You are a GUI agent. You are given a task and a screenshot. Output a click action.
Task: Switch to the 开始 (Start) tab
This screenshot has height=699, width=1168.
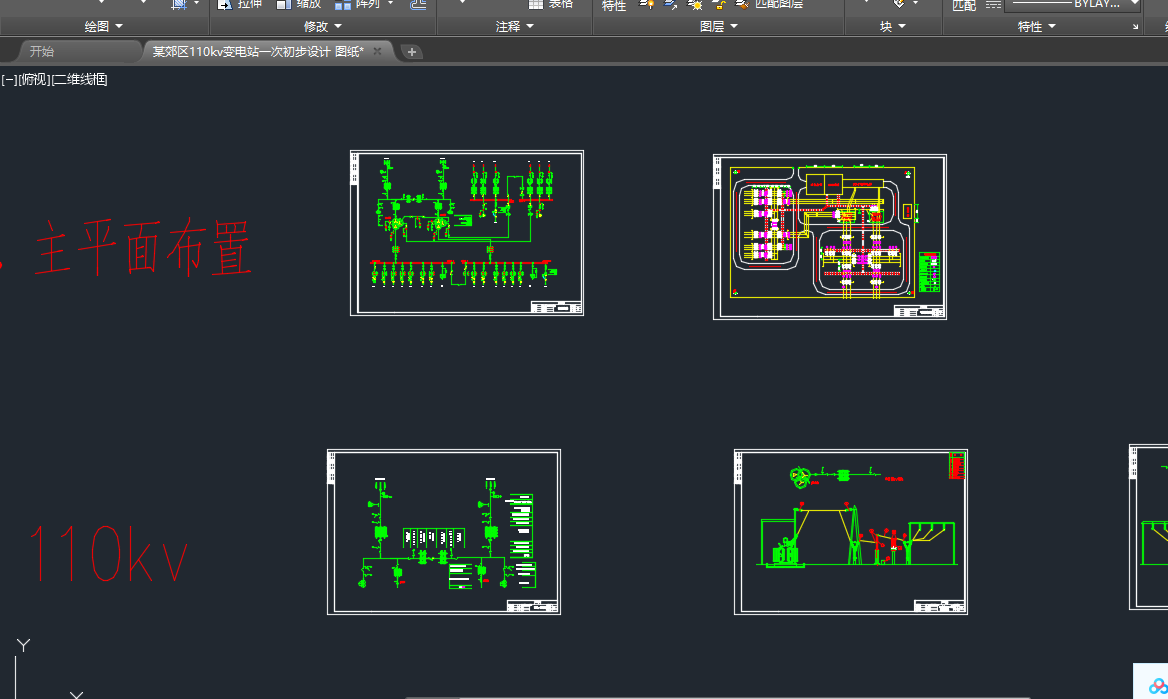coord(42,51)
